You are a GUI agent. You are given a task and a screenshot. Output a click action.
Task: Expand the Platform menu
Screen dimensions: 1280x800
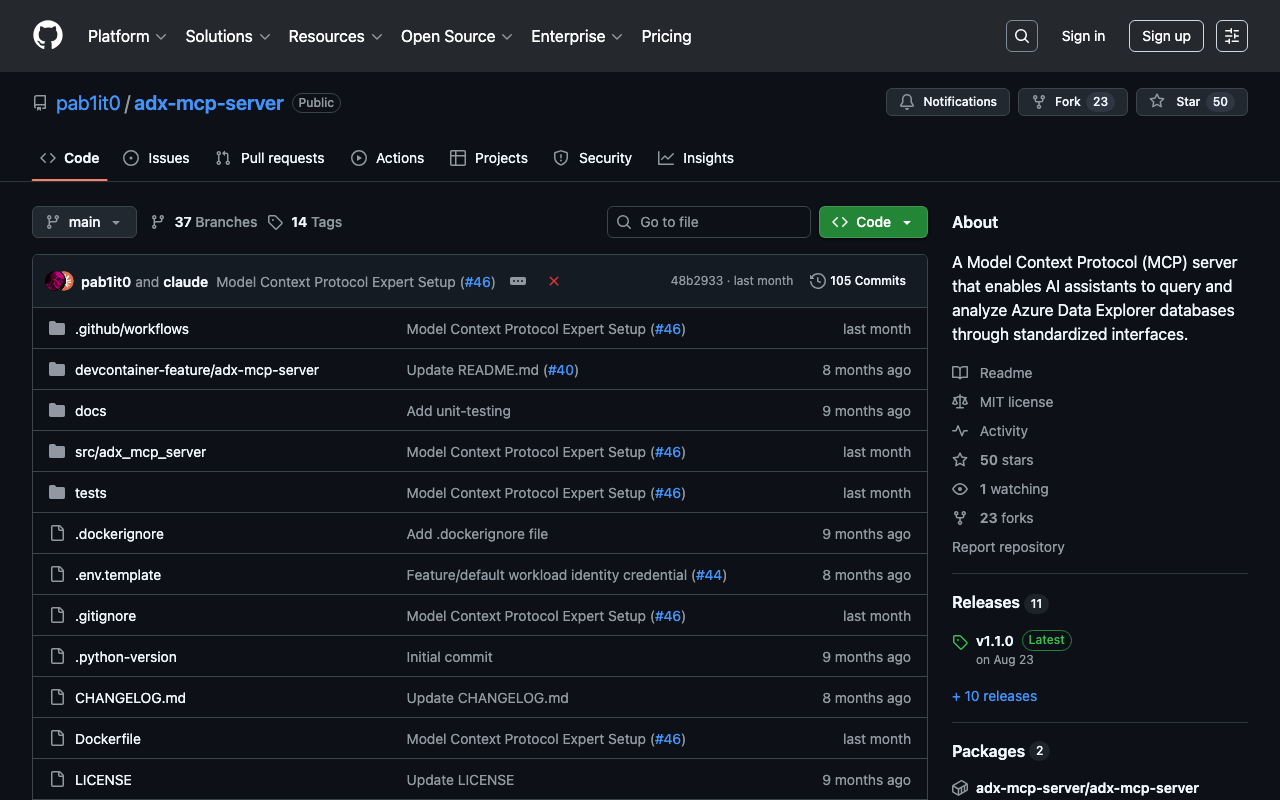point(127,36)
